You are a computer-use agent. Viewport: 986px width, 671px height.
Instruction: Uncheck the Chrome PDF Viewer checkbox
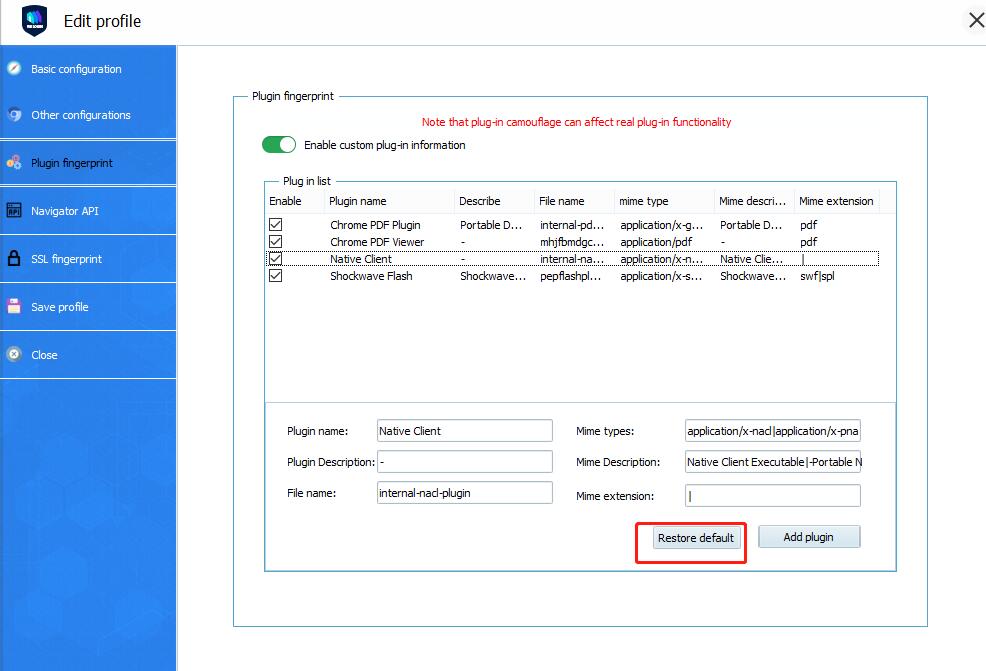276,242
